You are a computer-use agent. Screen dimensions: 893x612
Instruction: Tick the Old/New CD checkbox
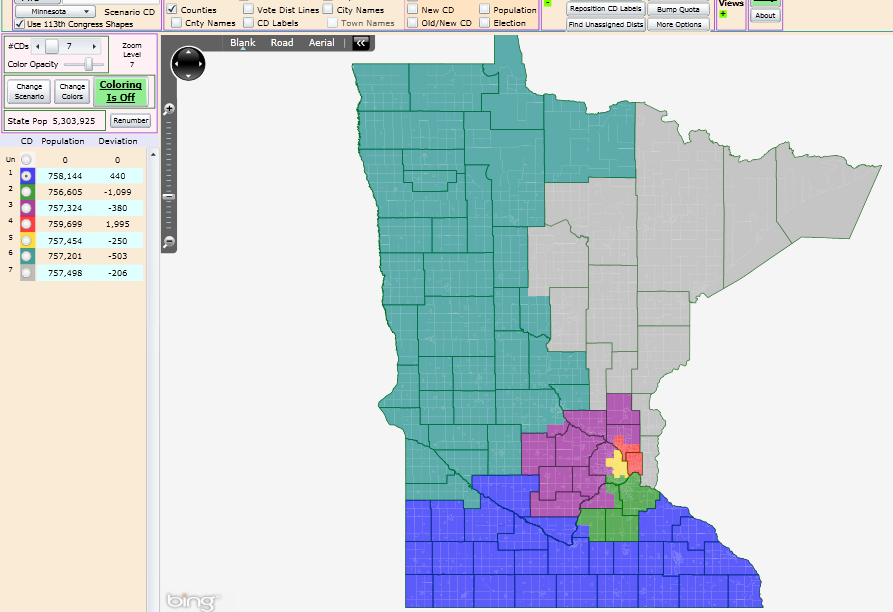click(x=413, y=23)
